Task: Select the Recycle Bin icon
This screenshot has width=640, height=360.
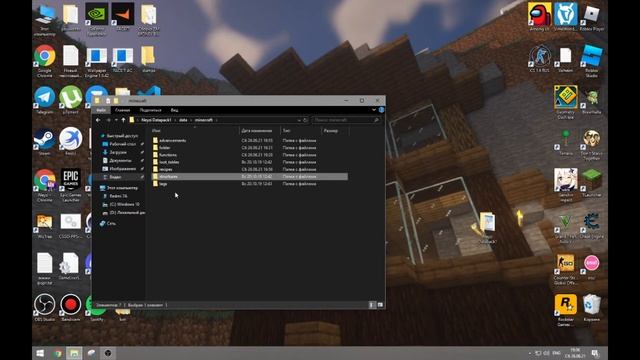Action: [592, 307]
